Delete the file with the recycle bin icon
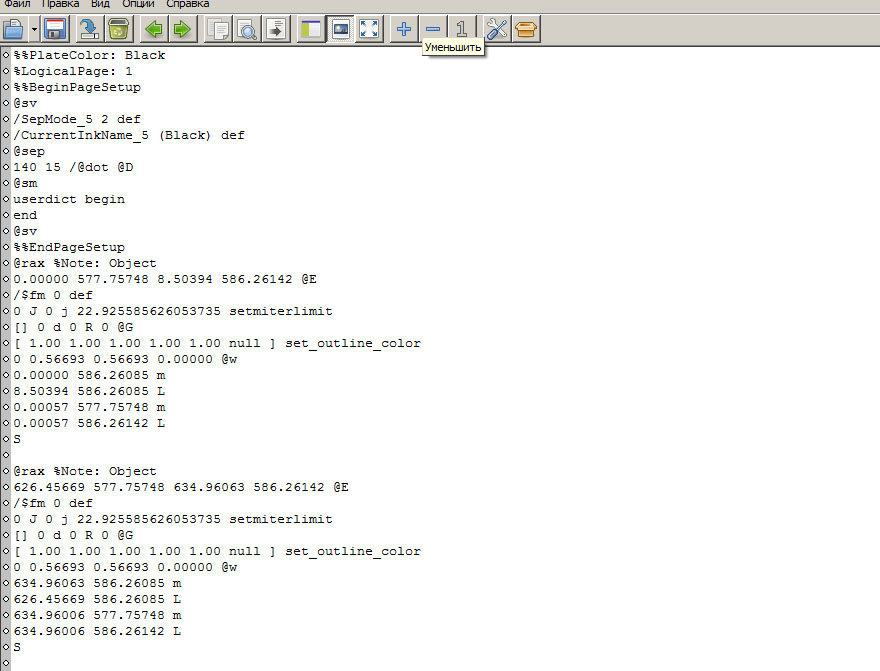 pos(118,29)
